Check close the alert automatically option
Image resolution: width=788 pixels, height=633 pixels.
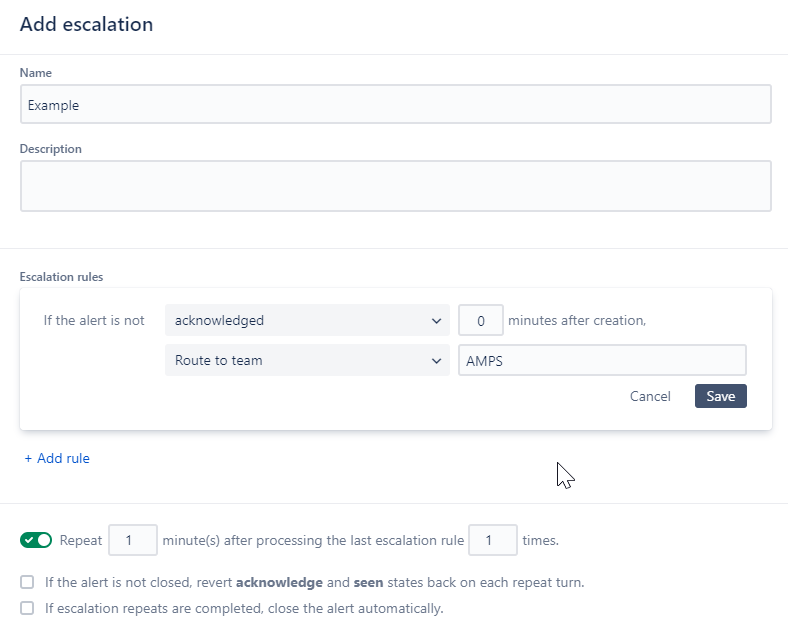[x=27, y=608]
